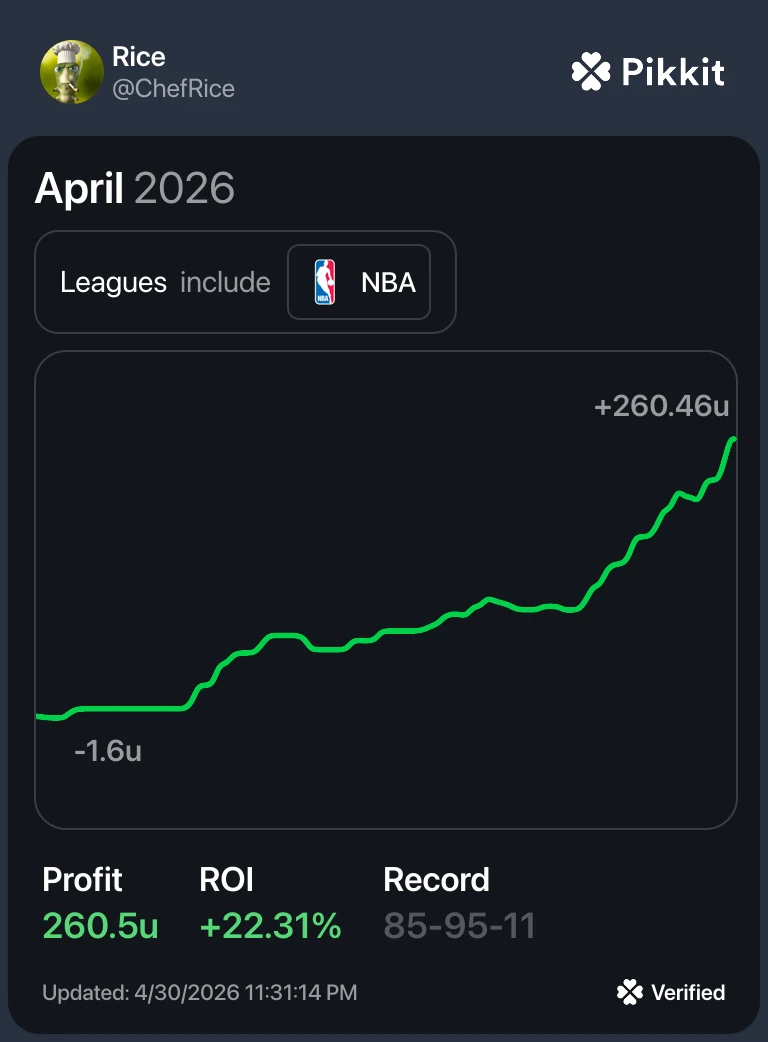Select the NBA league filter chip
The image size is (768, 1042).
[x=359, y=282]
